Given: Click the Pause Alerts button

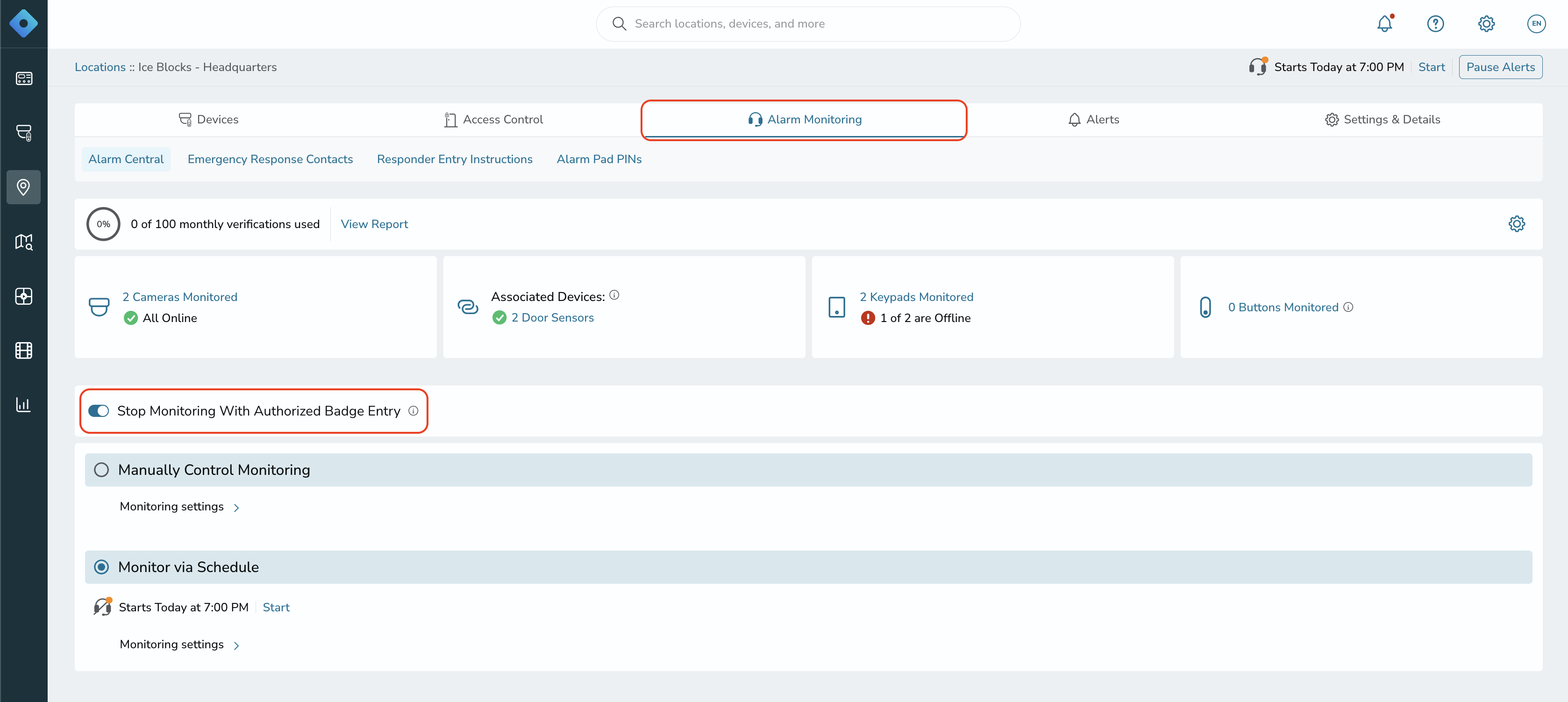Looking at the screenshot, I should tap(1500, 67).
